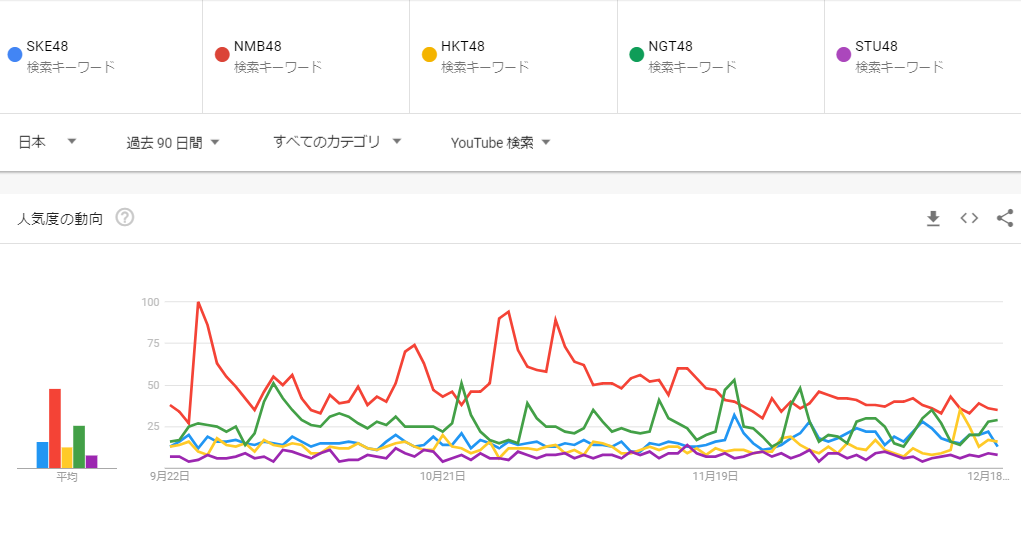Click the green average bar in the chart

click(79, 446)
